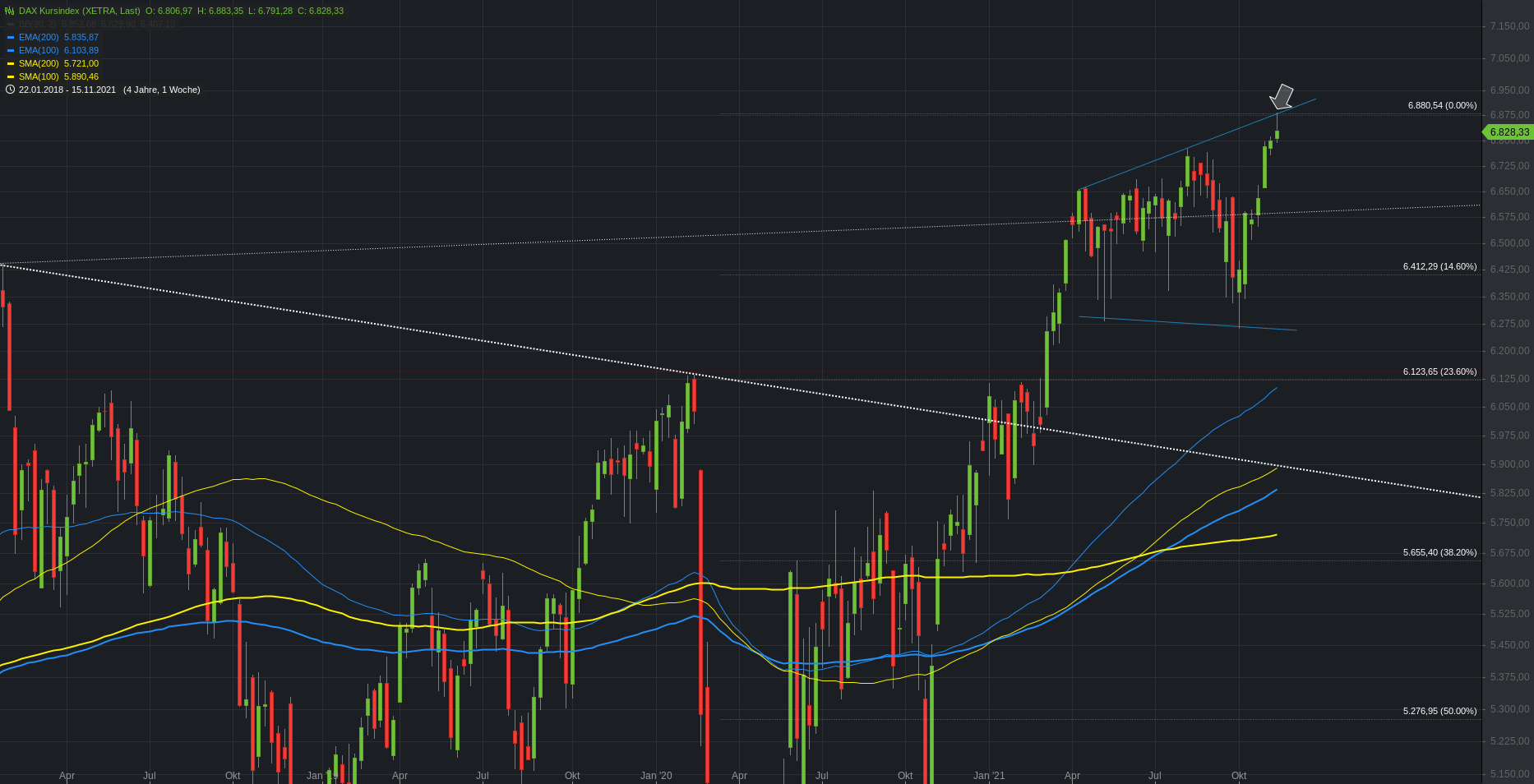Click the yellow SMA(200) legend color marker

pyautogui.click(x=11, y=63)
